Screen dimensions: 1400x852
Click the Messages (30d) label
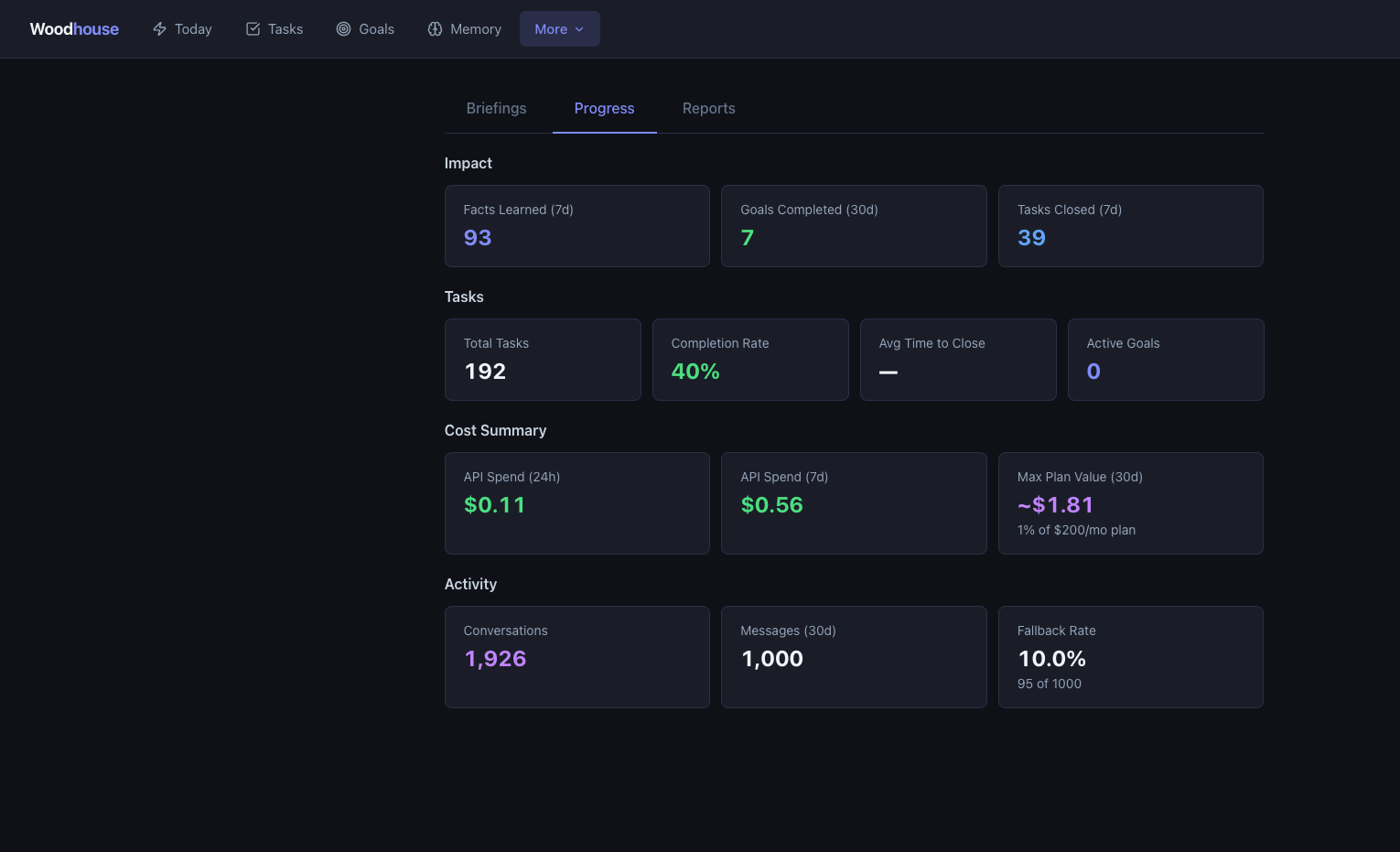pos(788,631)
